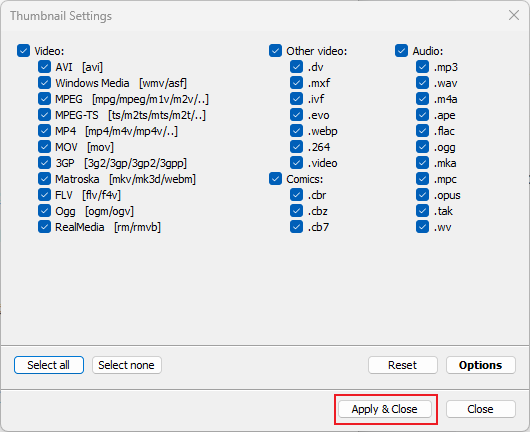The width and height of the screenshot is (530, 432).
Task: Open the Options button
Action: (481, 365)
